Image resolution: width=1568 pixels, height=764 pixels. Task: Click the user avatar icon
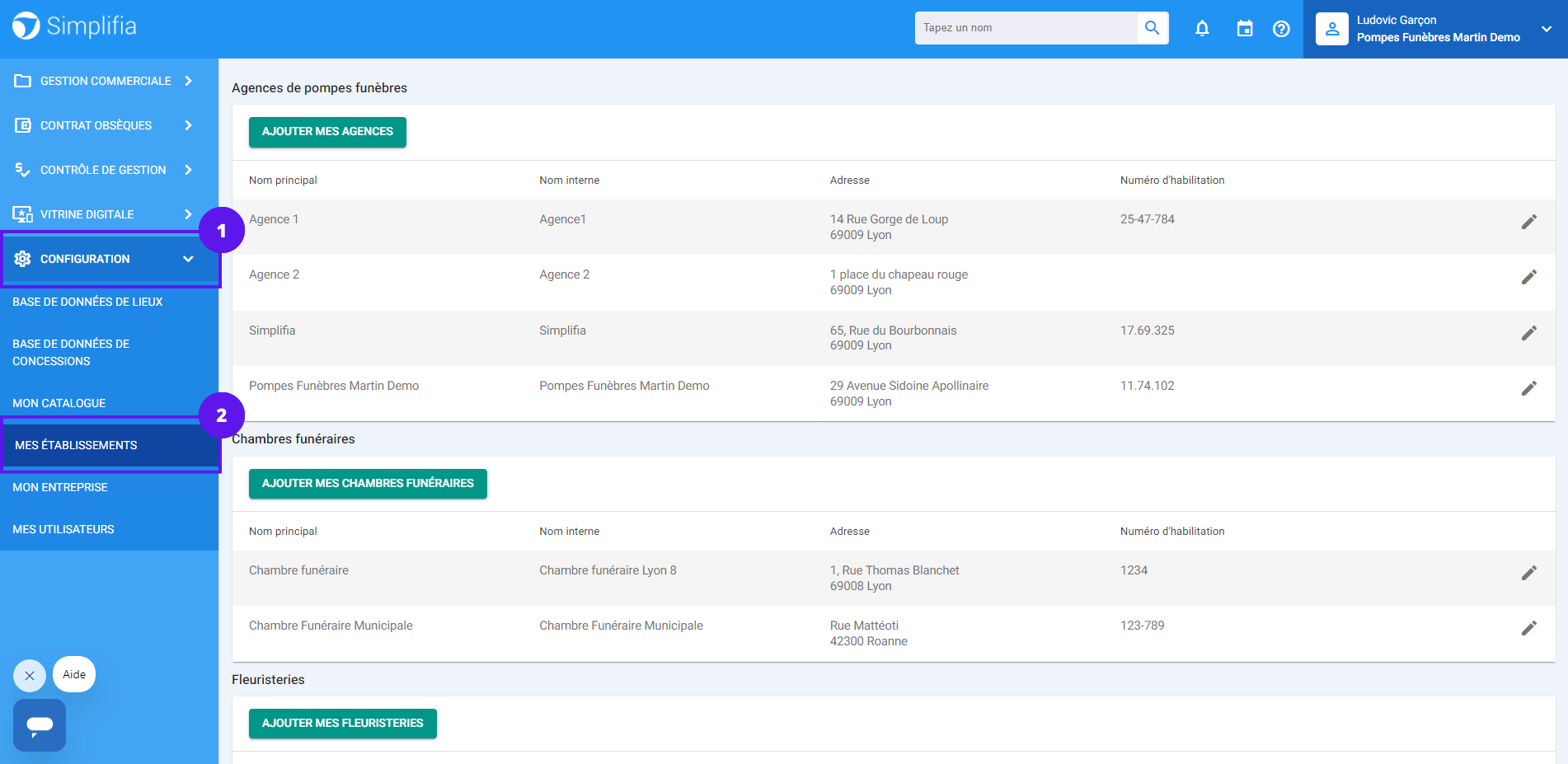(x=1332, y=29)
